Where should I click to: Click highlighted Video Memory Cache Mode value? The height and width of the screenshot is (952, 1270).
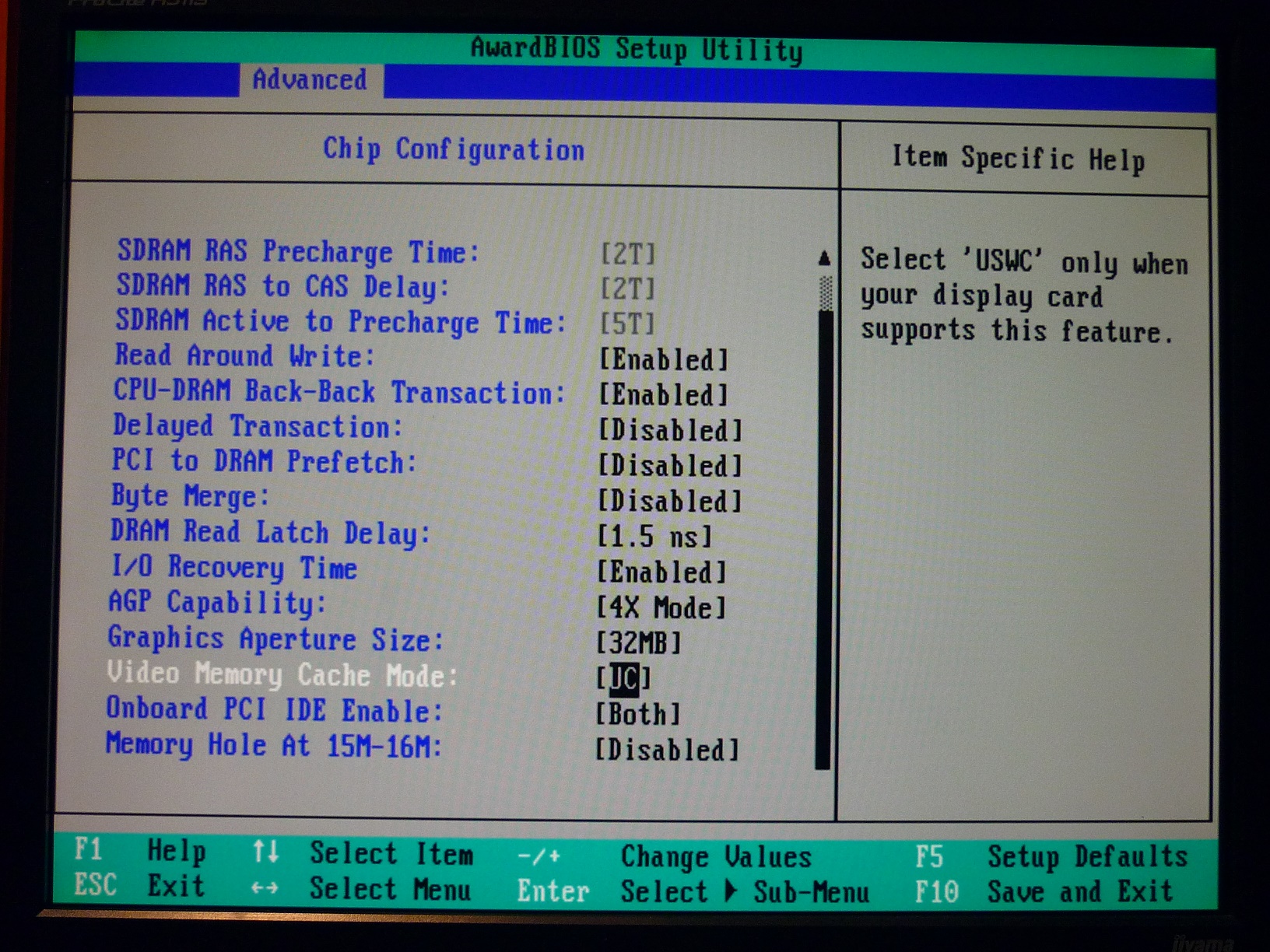tap(623, 678)
